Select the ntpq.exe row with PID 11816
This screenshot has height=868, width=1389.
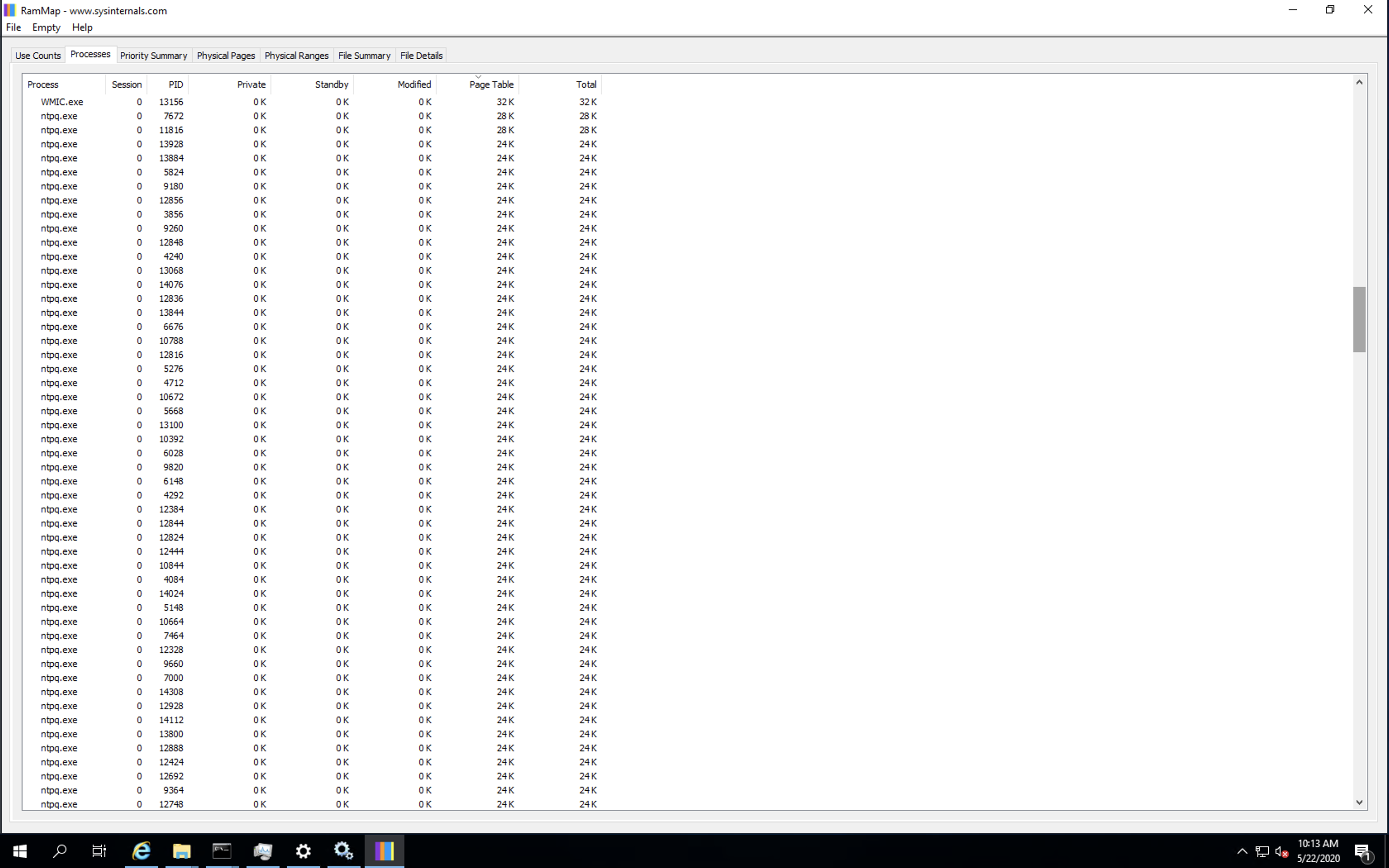(313, 130)
